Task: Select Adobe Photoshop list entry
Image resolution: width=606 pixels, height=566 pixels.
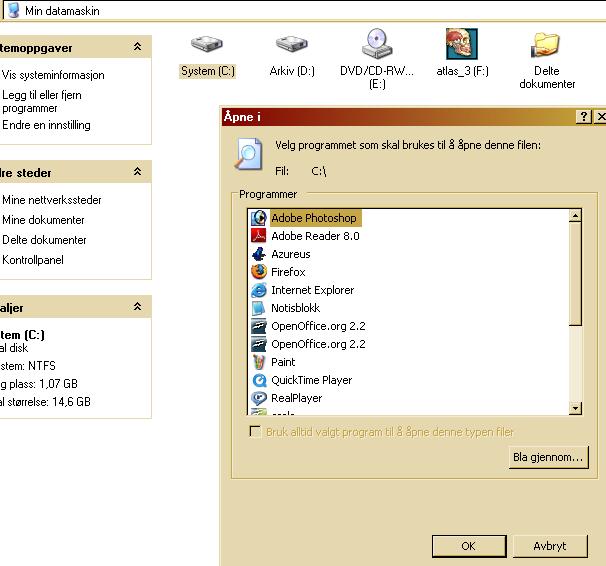Action: tap(314, 218)
